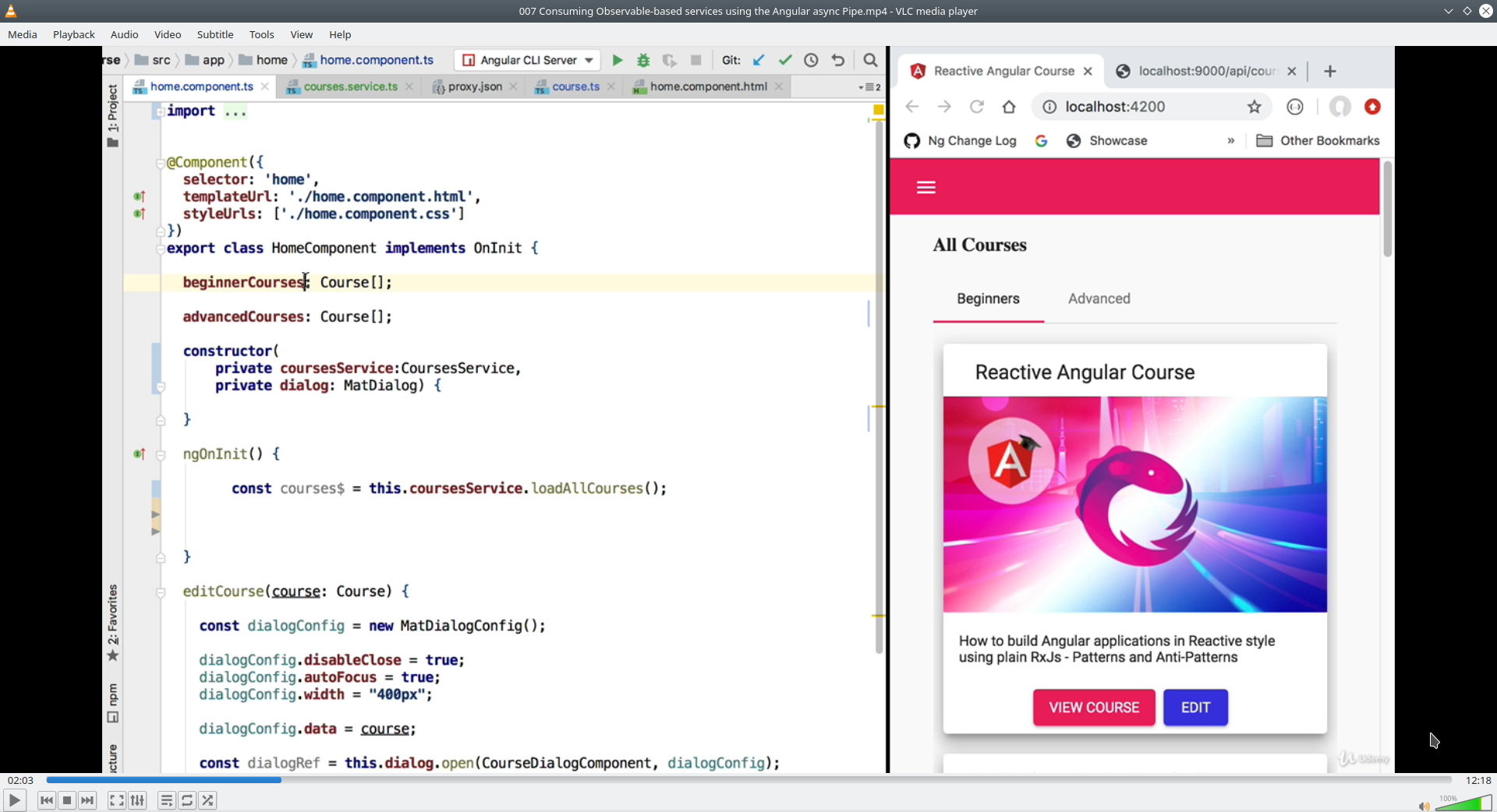Open the Tools menu

click(x=262, y=34)
